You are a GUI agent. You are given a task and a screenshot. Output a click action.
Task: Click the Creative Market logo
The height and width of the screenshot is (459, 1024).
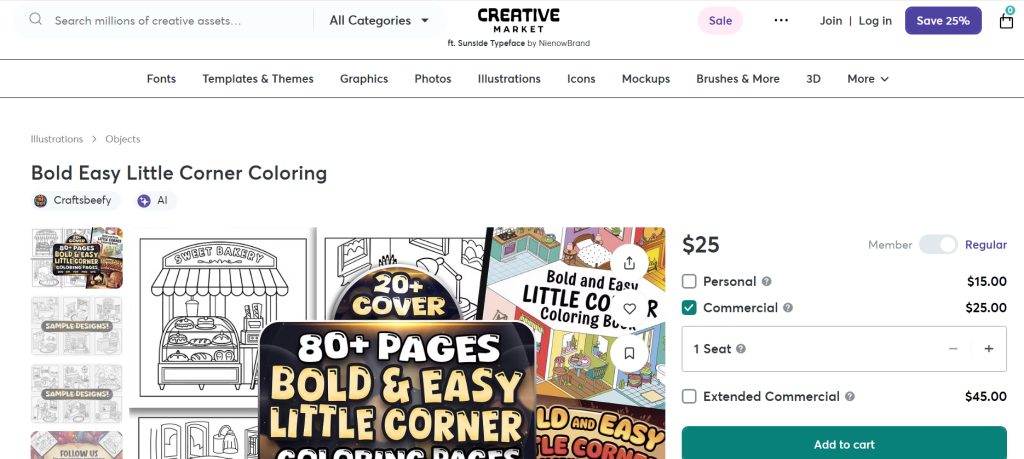[x=518, y=20]
